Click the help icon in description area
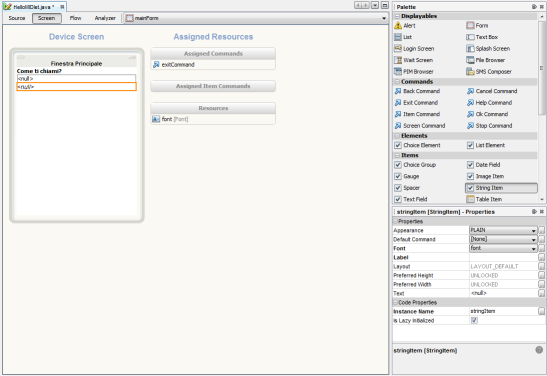 coord(539,349)
